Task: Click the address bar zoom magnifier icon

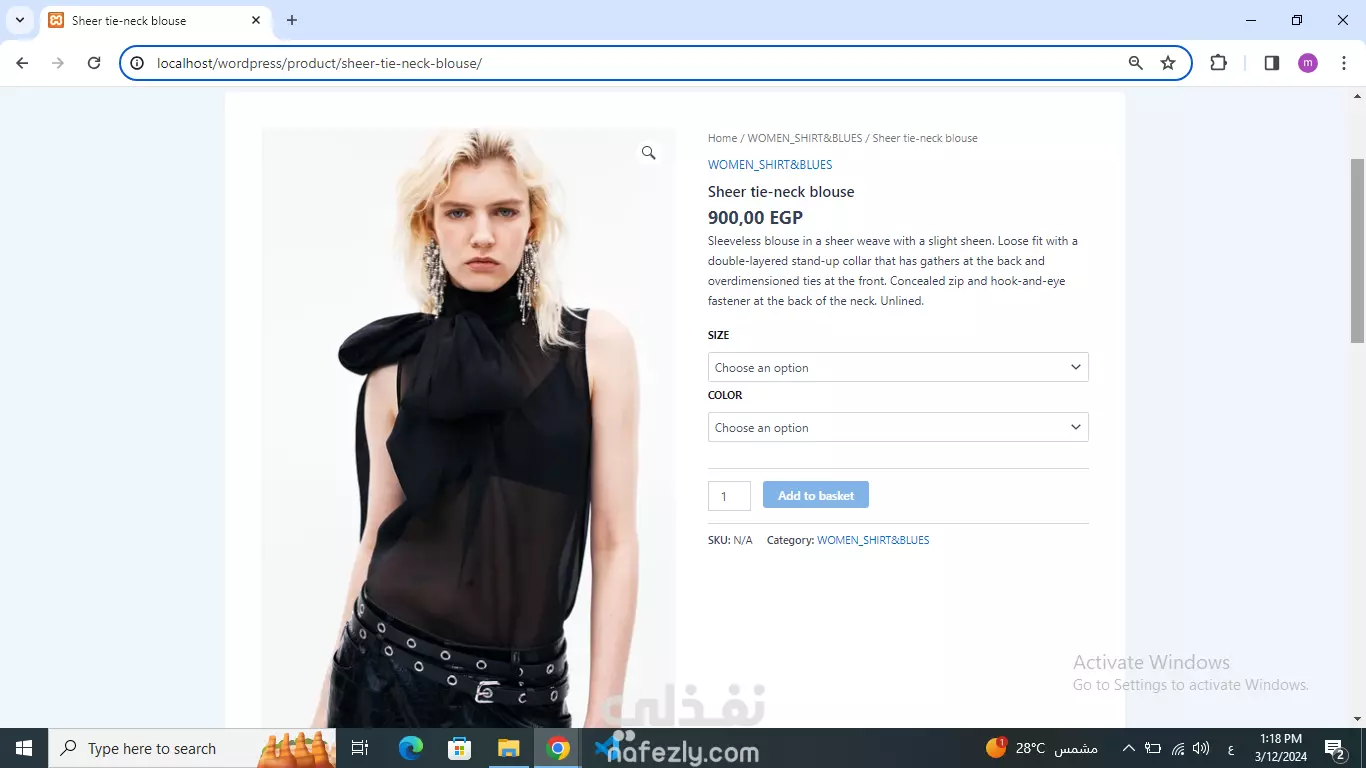Action: pos(1135,63)
